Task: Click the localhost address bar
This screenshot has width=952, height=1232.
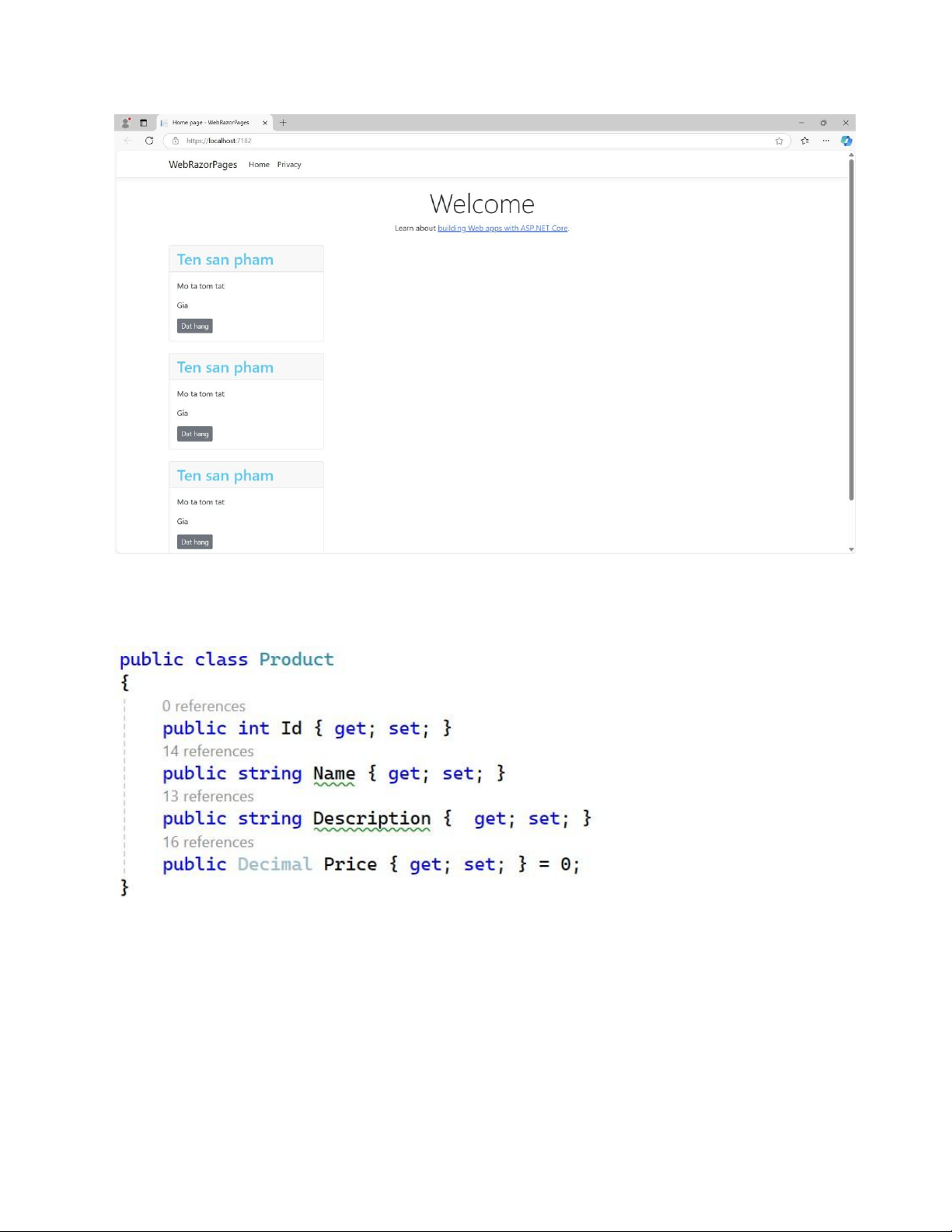Action: [466, 141]
